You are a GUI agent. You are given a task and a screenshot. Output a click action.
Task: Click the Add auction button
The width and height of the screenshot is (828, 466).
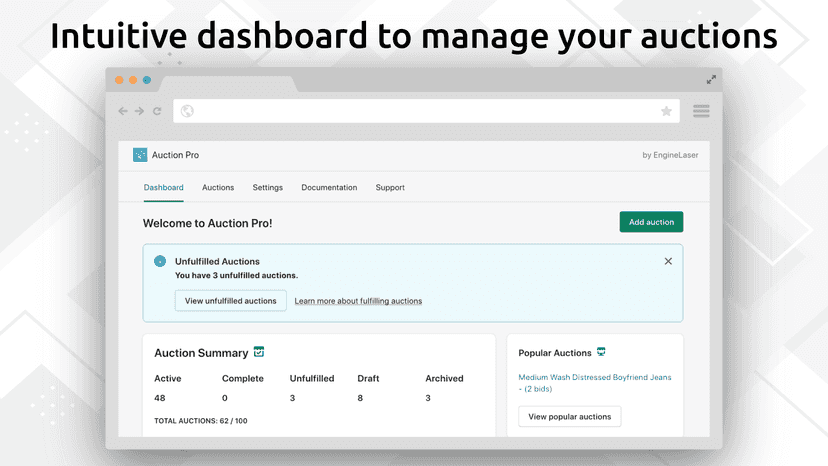click(x=651, y=222)
